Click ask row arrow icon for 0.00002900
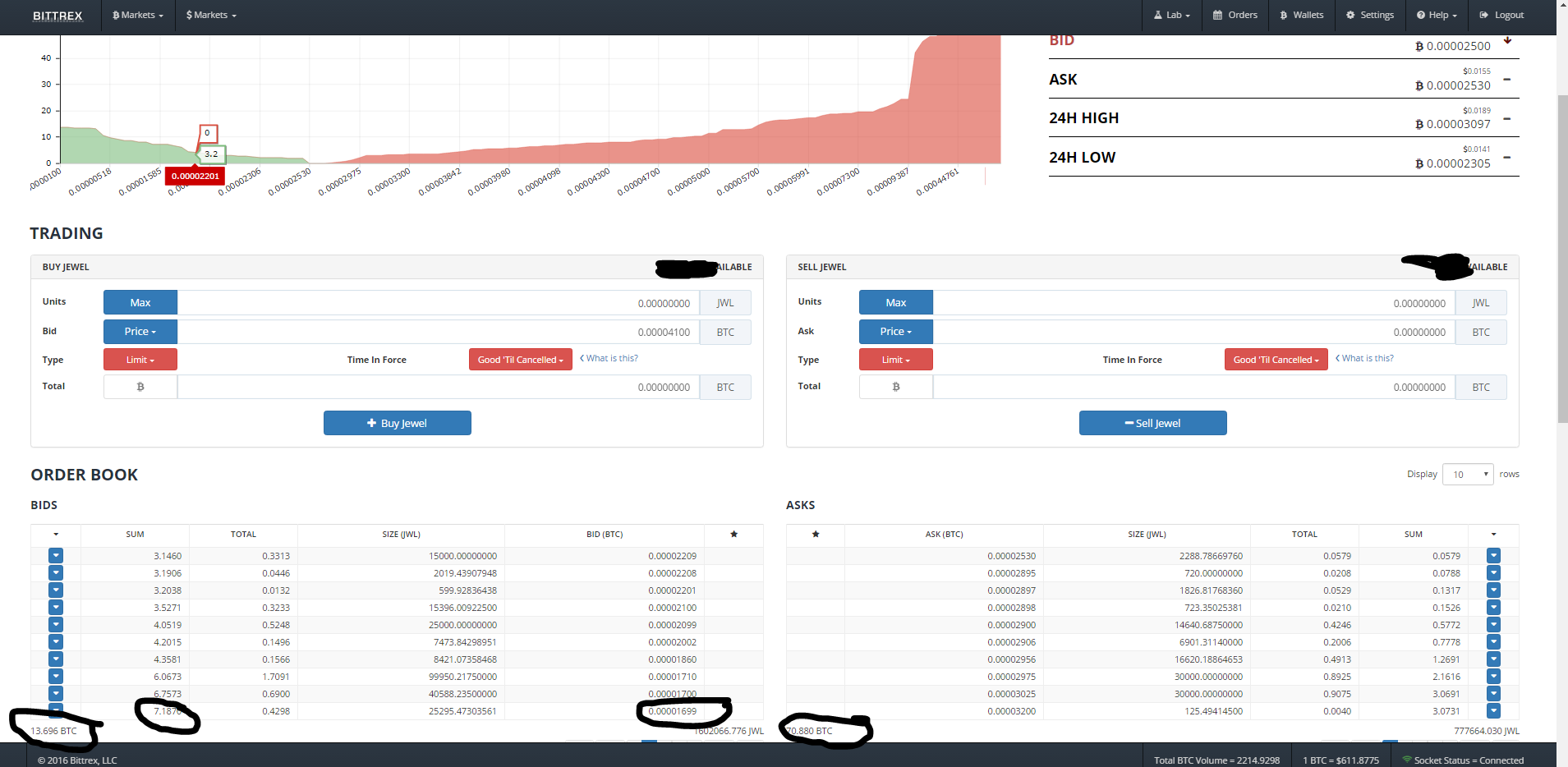This screenshot has width=1568, height=767. click(1493, 625)
